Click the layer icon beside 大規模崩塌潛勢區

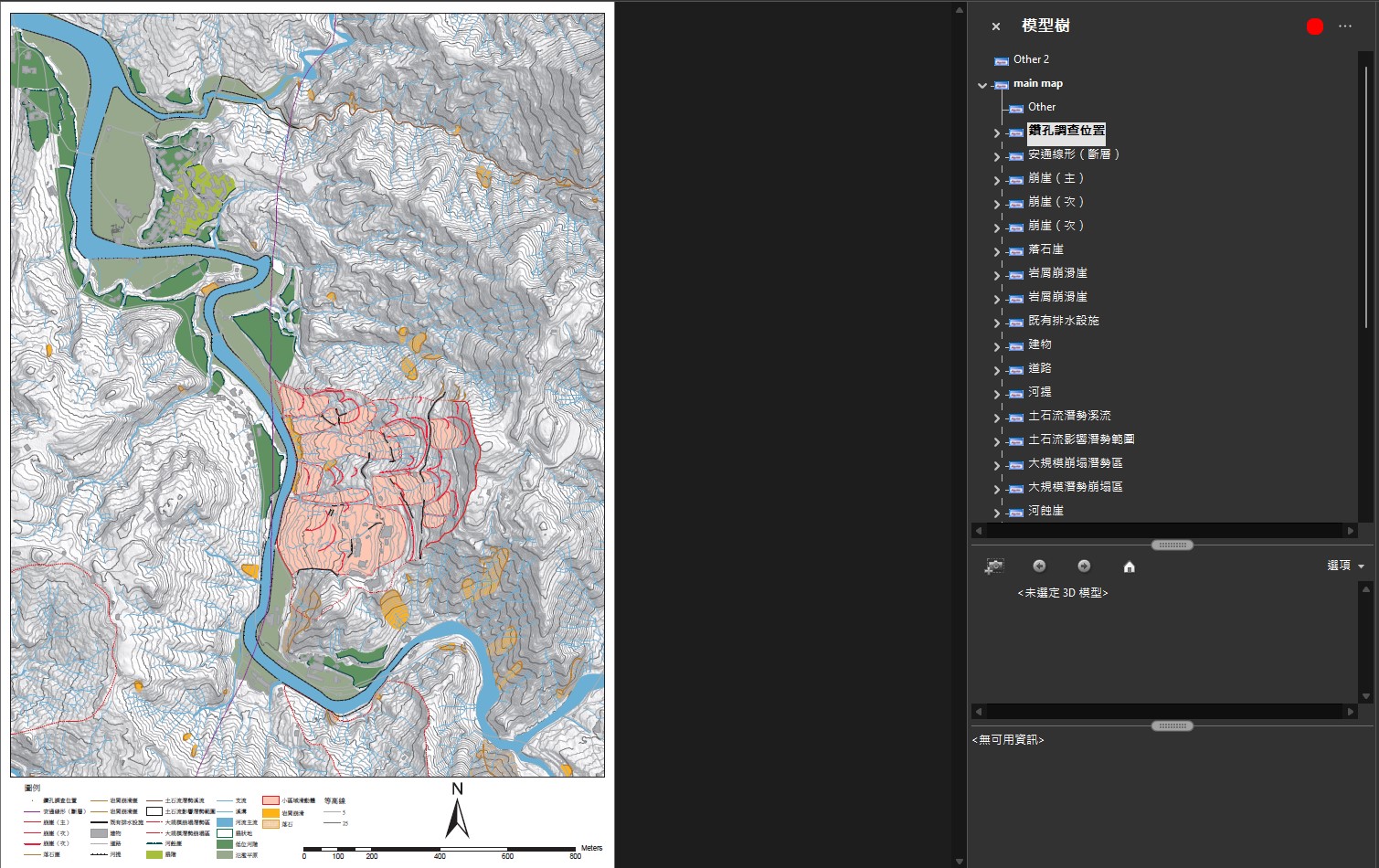(1016, 464)
